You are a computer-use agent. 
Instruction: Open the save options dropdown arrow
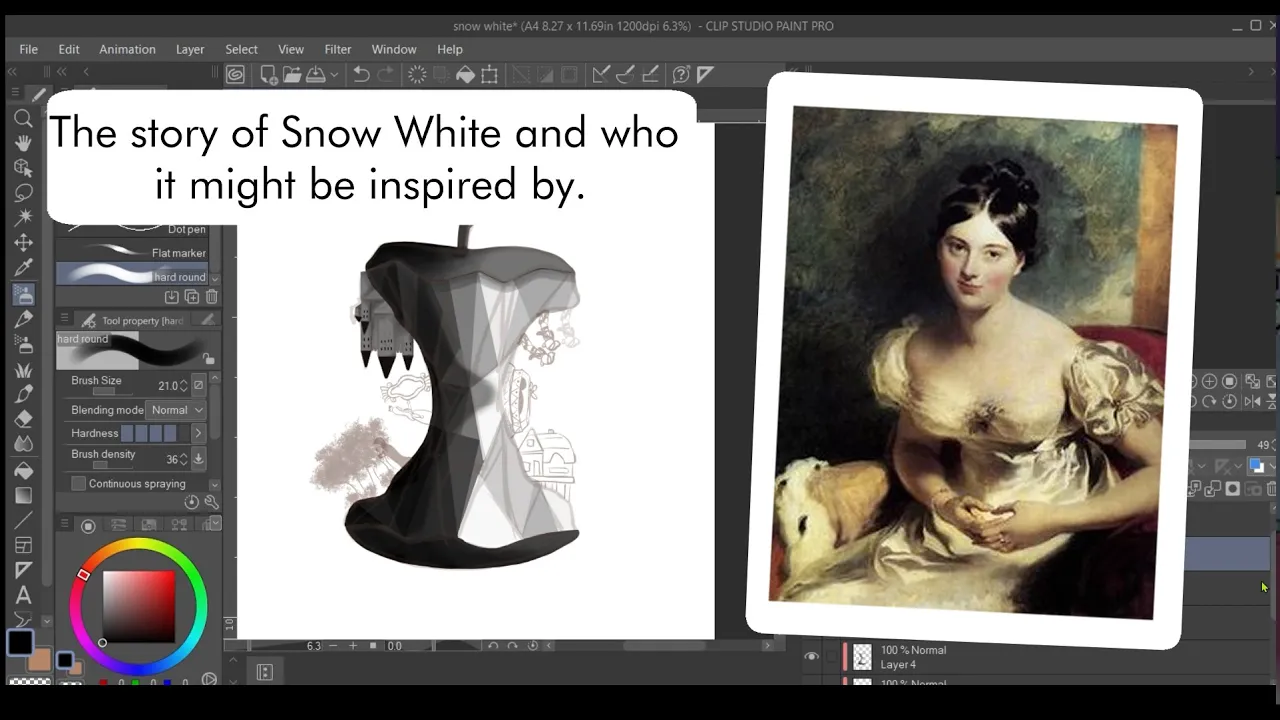334,74
